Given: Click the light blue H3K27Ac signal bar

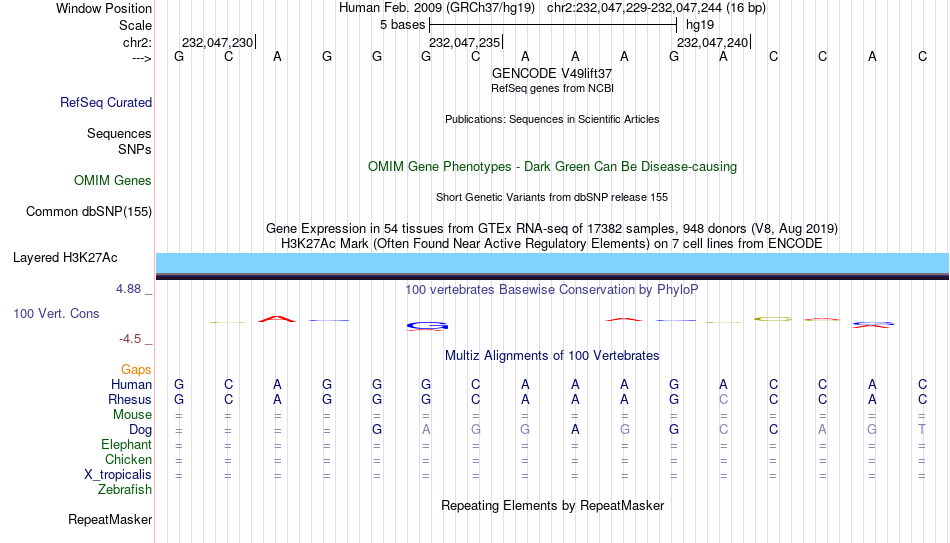Looking at the screenshot, I should click(553, 263).
